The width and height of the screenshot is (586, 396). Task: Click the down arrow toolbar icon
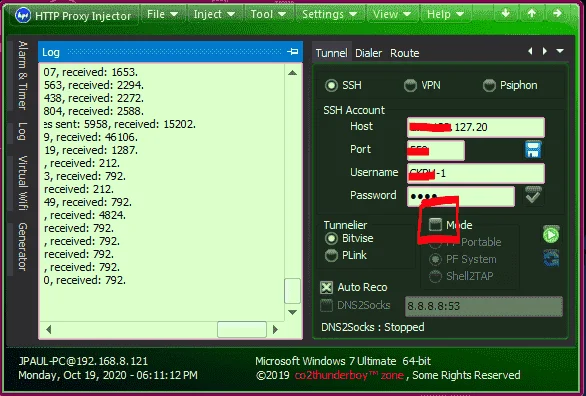505,13
